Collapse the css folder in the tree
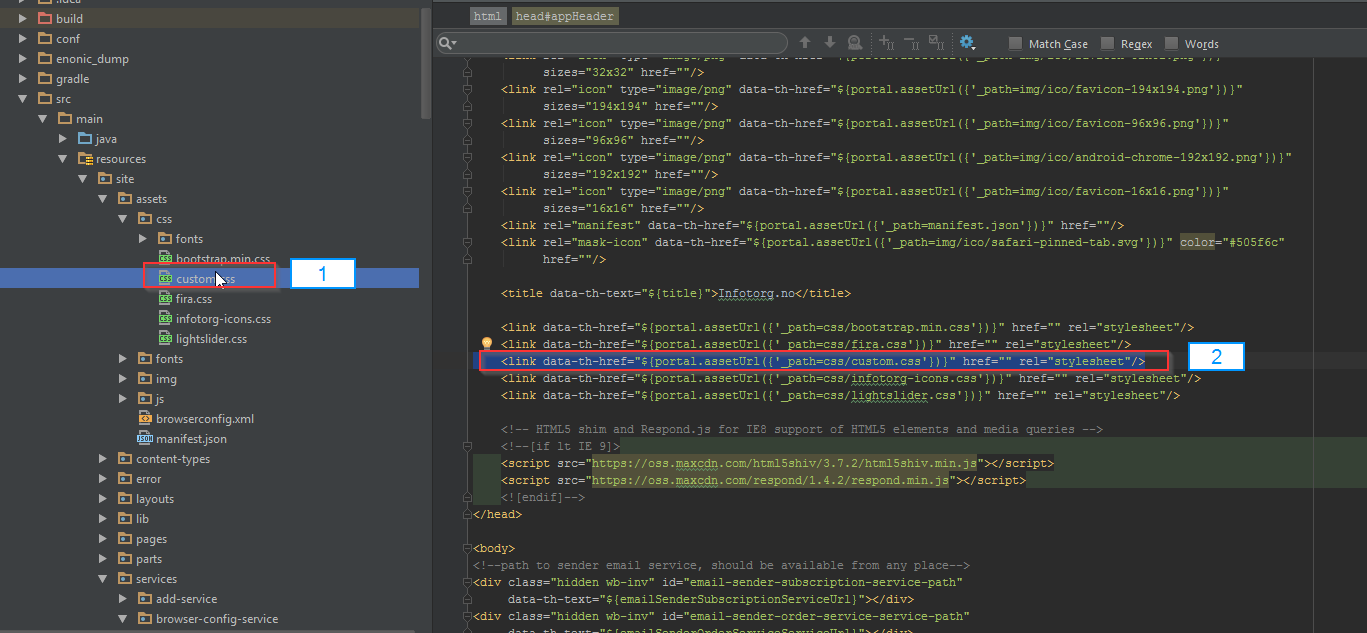The image size is (1367, 633). point(123,219)
